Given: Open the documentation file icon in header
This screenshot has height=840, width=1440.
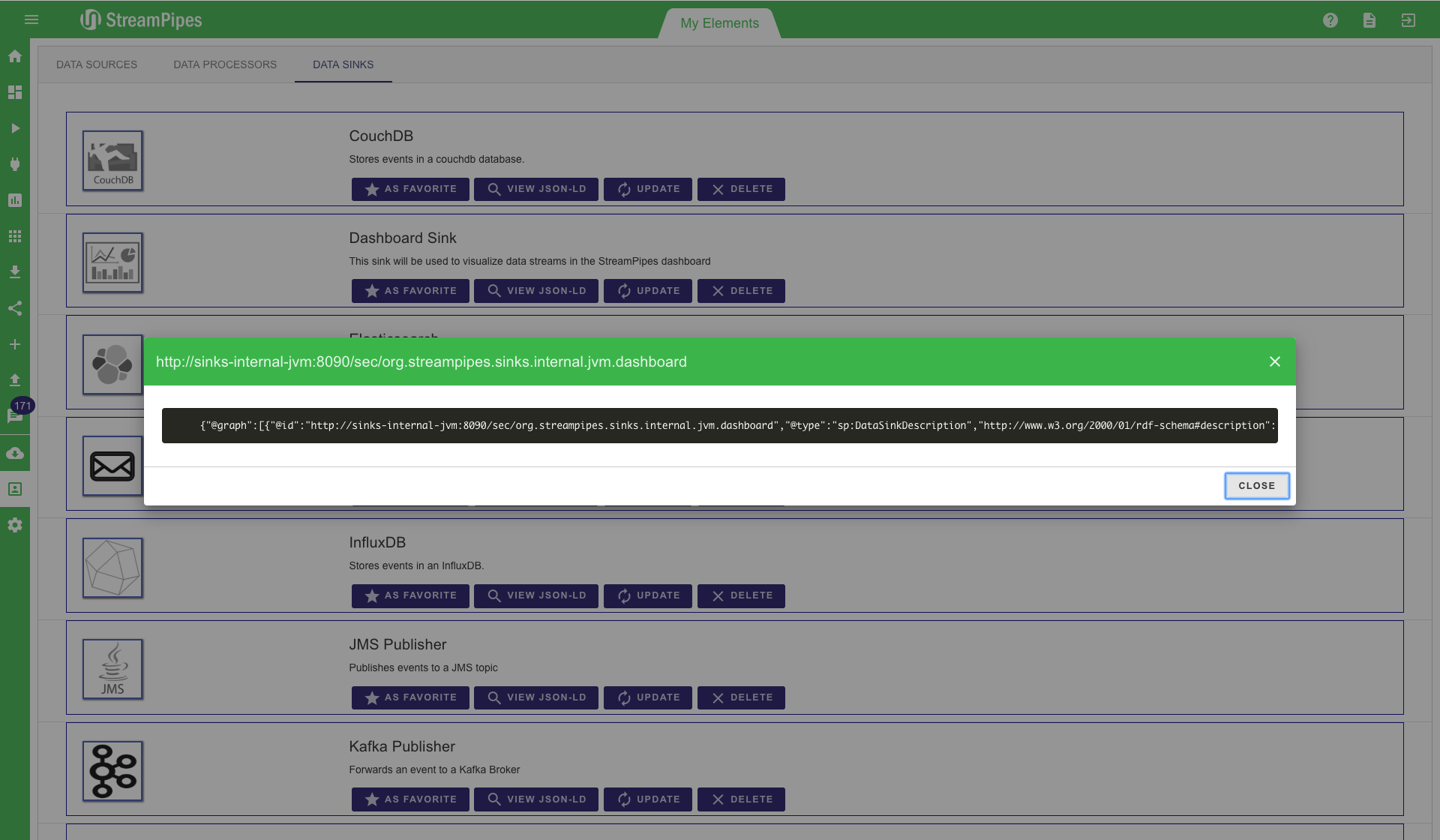Looking at the screenshot, I should pos(1369,20).
